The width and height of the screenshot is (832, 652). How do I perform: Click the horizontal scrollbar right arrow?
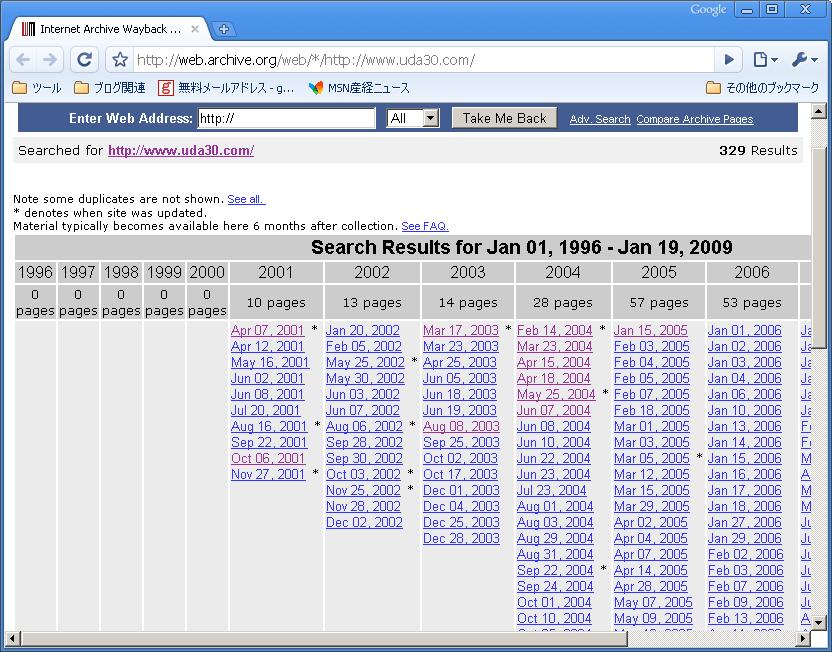tap(803, 639)
